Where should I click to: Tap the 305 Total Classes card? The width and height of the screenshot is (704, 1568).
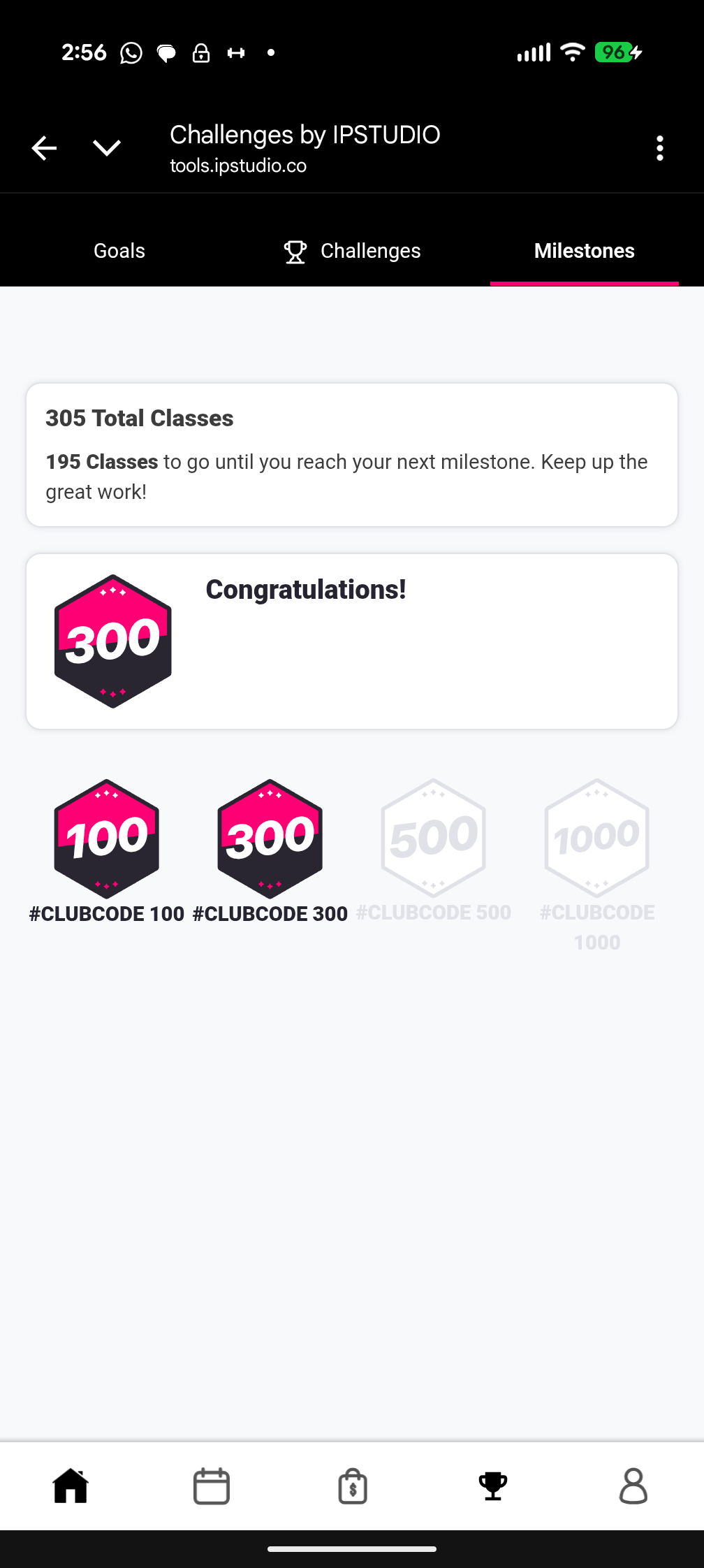(352, 454)
